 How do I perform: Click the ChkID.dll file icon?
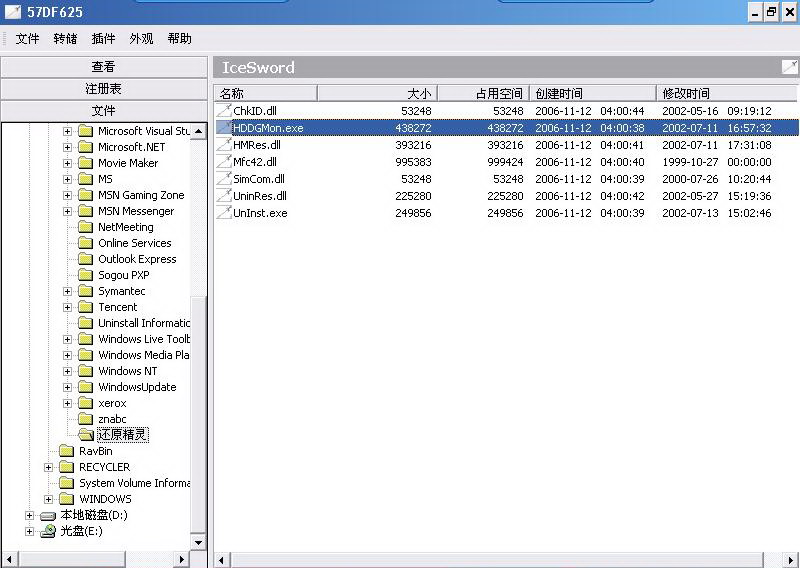(223, 111)
